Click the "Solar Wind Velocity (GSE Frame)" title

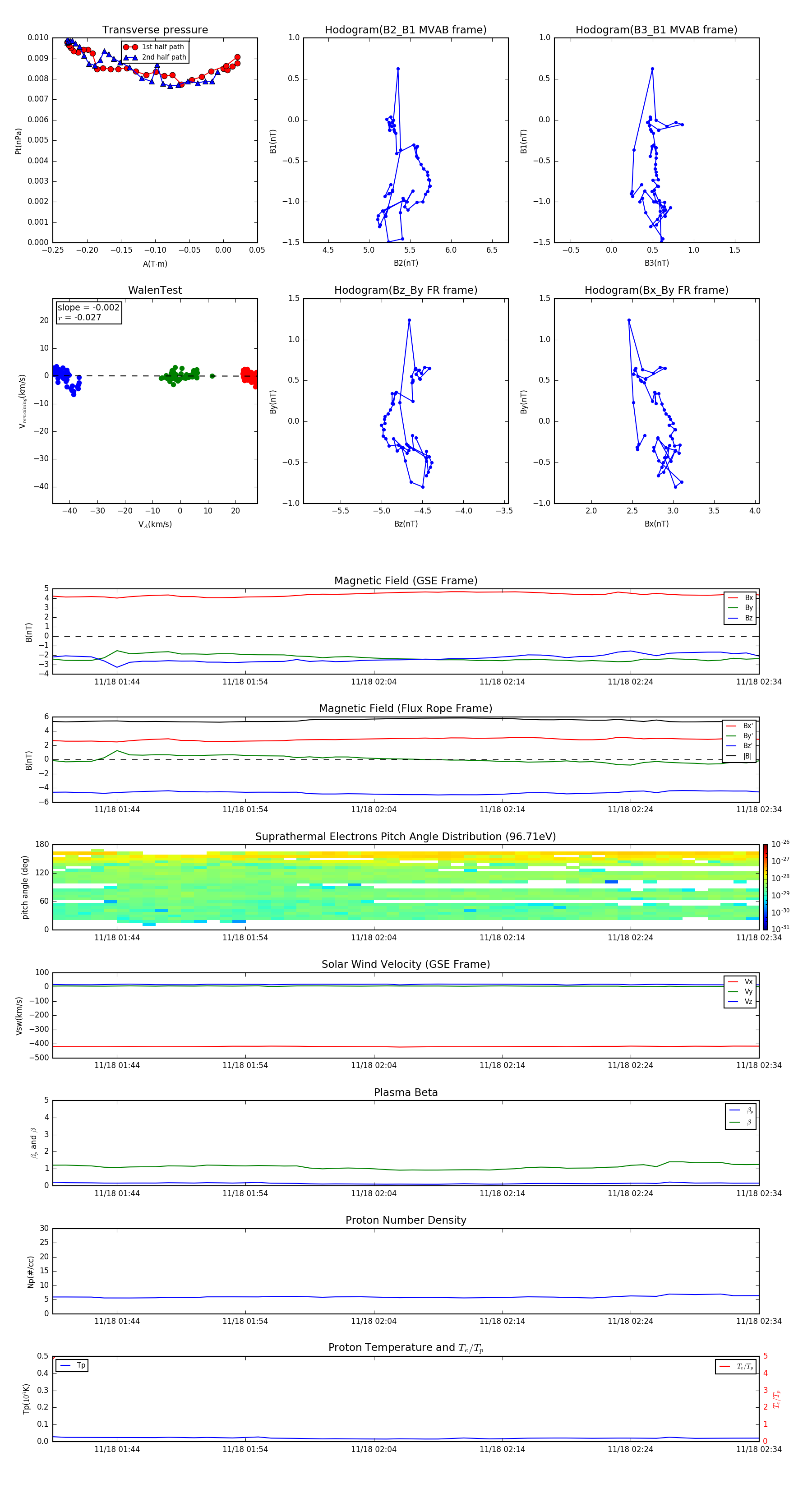click(x=406, y=965)
